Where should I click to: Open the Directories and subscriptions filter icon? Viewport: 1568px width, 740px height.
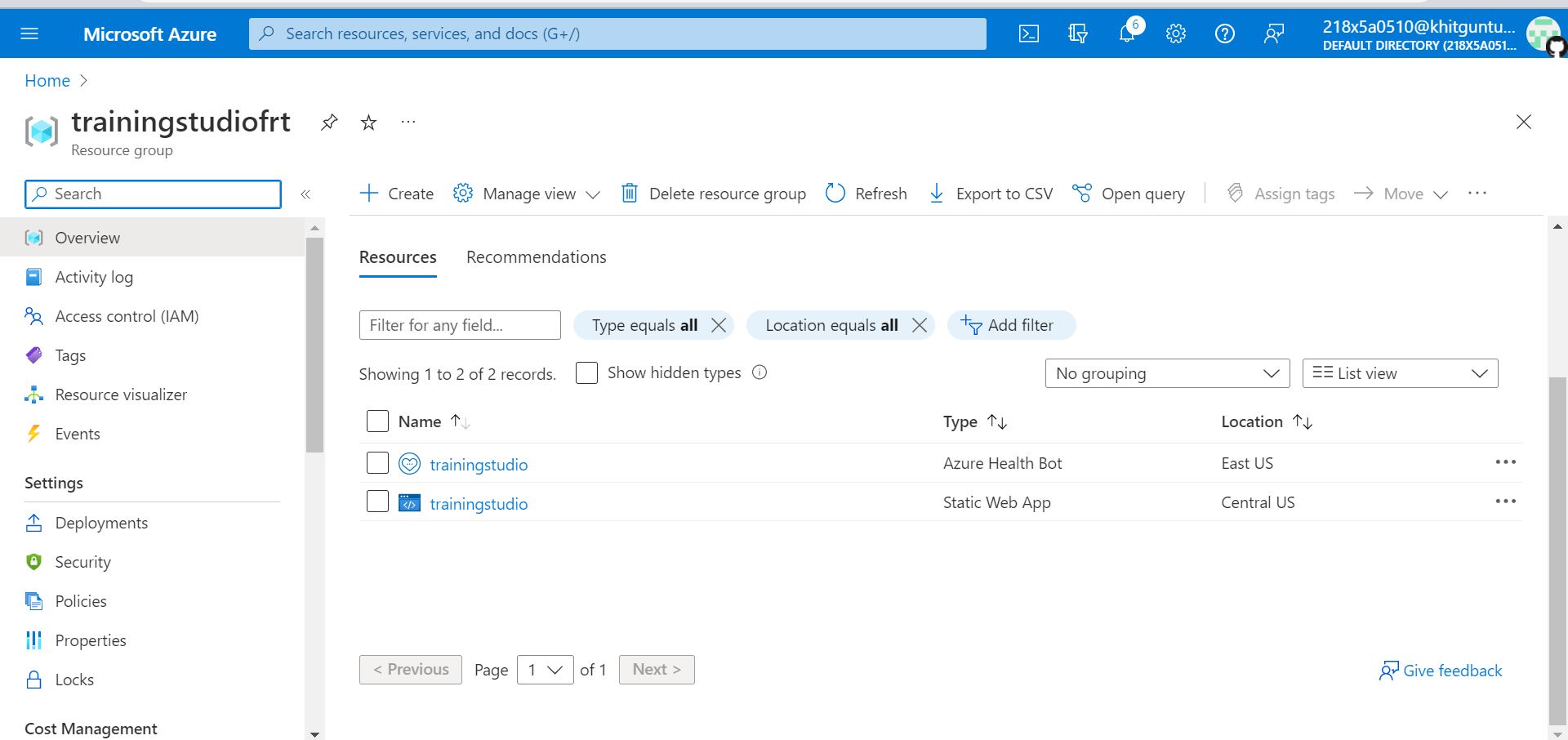click(1078, 33)
